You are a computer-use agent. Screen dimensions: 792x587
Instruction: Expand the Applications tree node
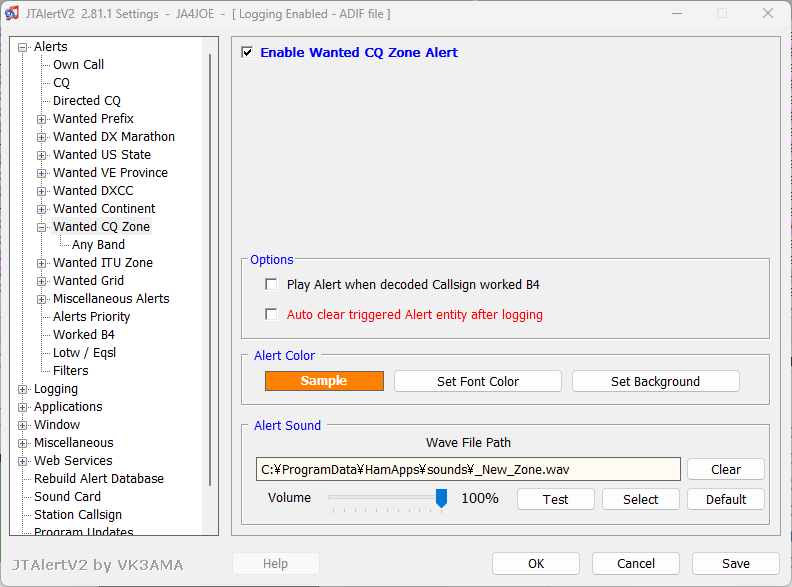[x=22, y=407]
